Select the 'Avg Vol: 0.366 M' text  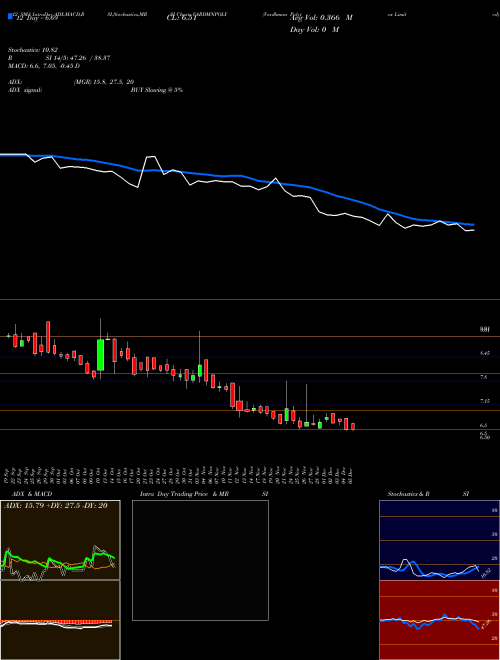point(321,18)
